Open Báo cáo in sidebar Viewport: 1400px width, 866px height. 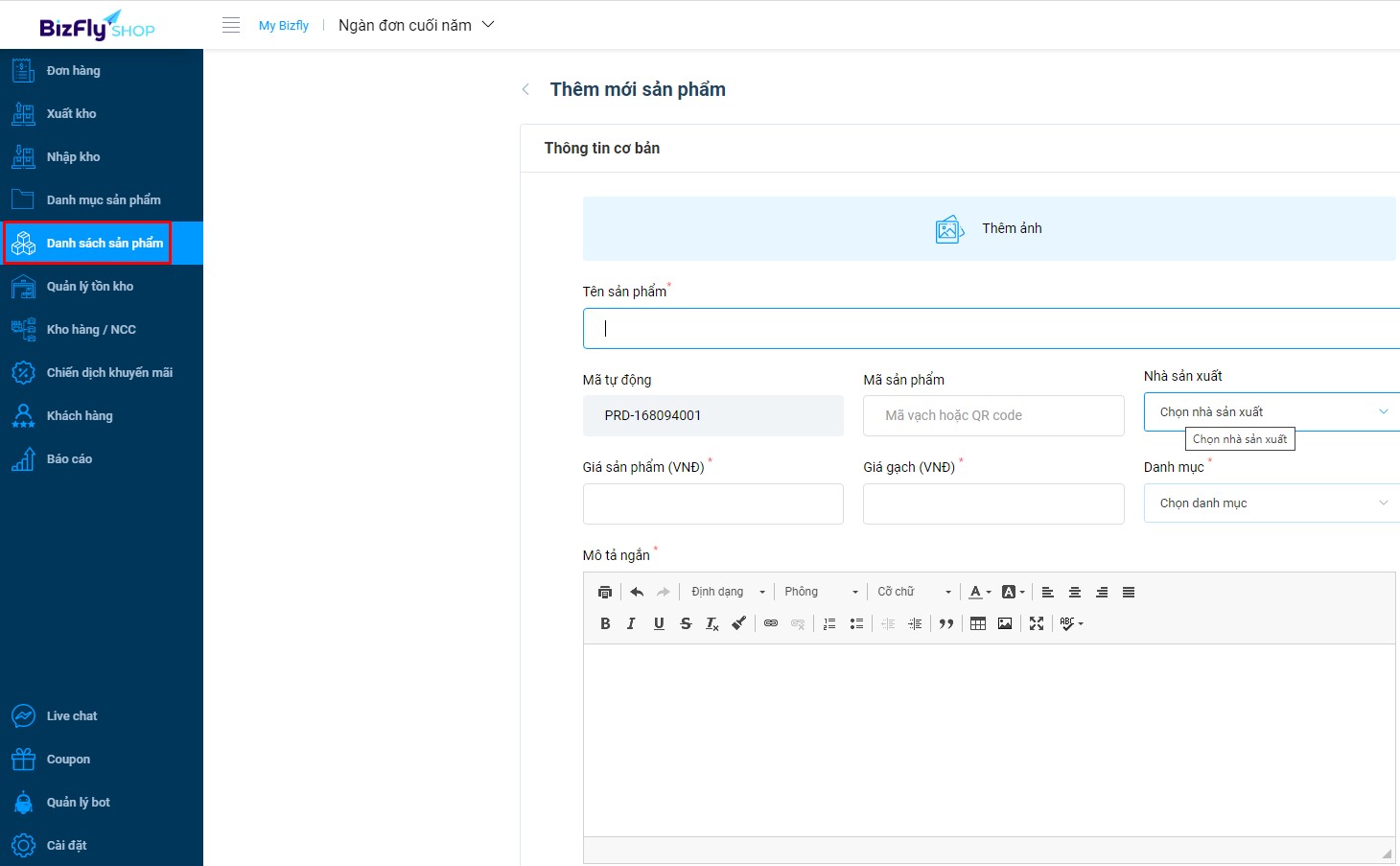click(x=102, y=458)
